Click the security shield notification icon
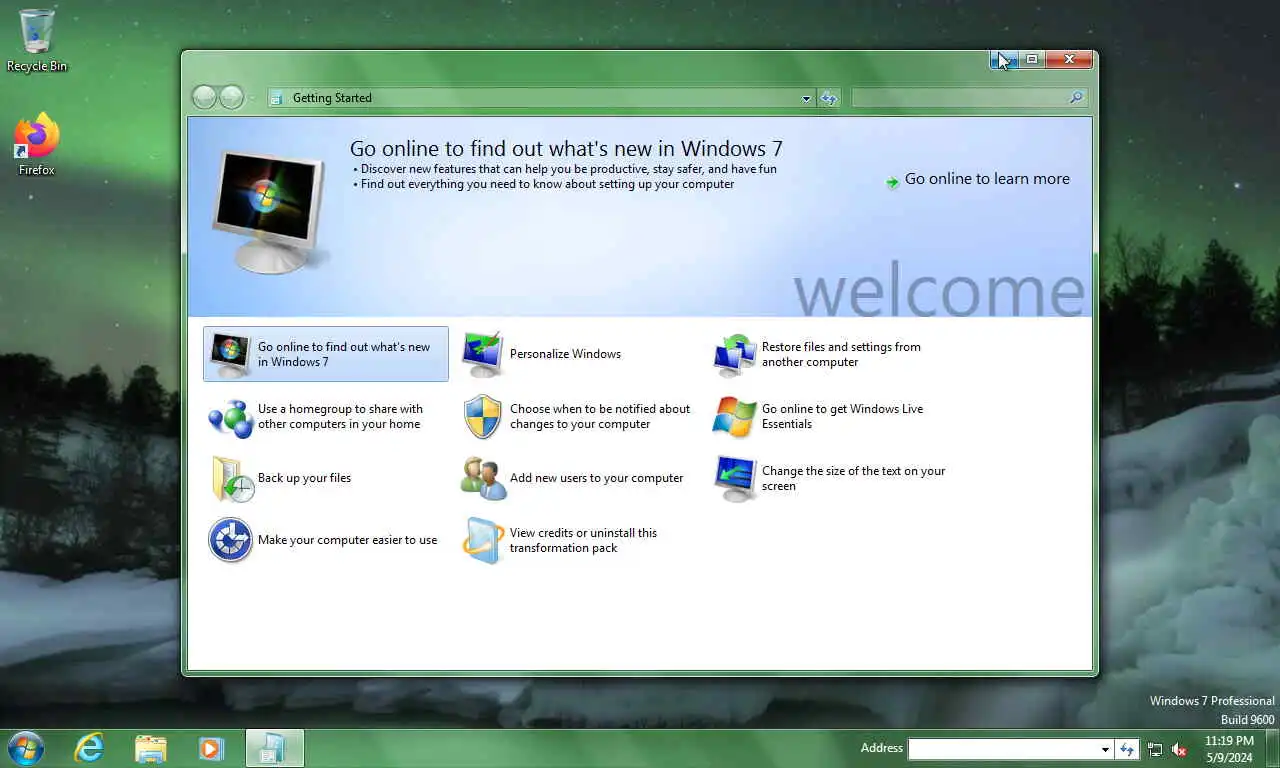This screenshot has width=1280, height=768. click(482, 417)
